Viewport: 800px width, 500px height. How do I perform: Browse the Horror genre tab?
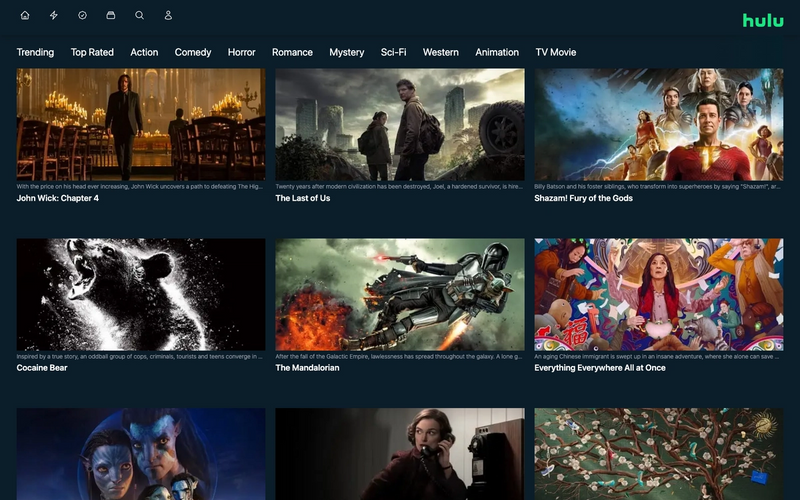241,52
